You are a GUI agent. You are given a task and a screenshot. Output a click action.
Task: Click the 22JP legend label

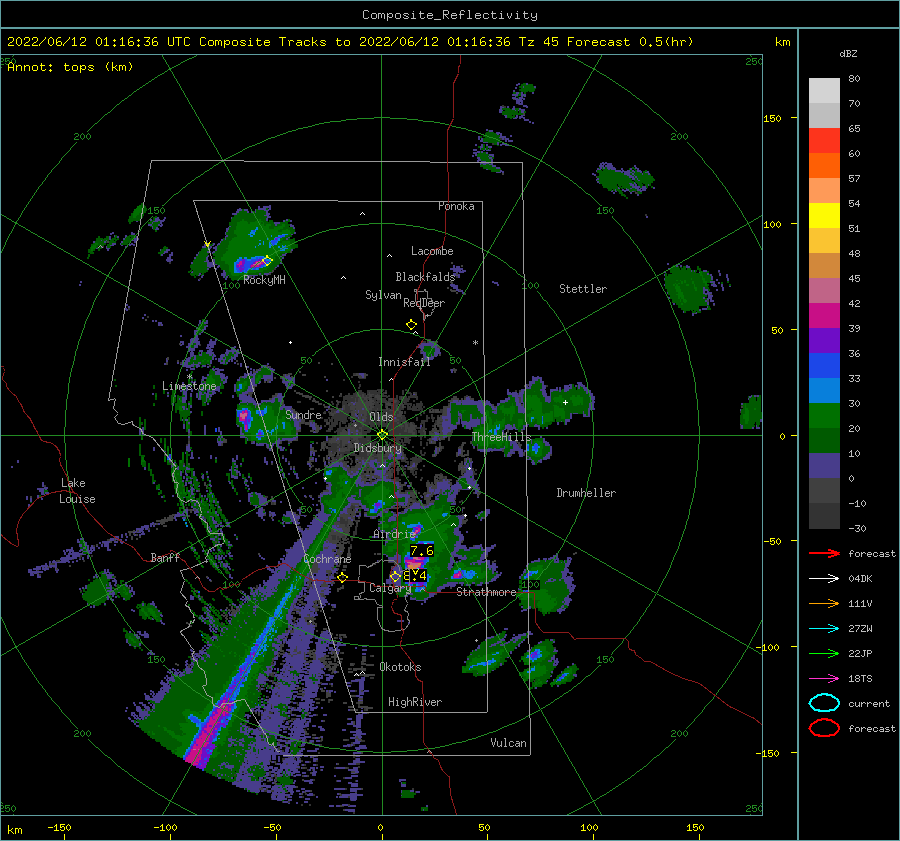coord(860,653)
